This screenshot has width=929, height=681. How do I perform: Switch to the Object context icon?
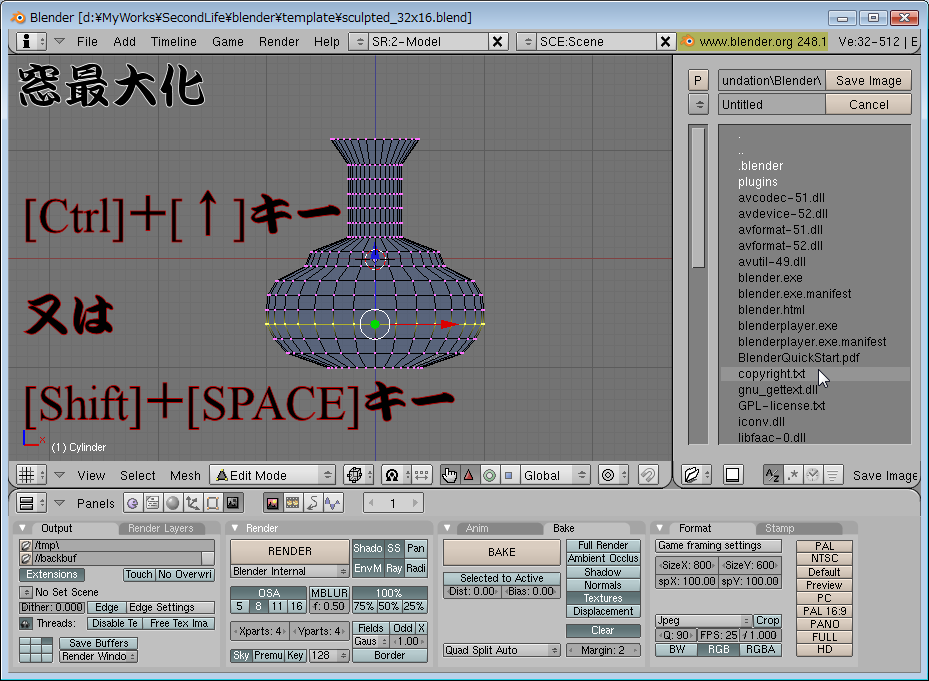[193, 503]
